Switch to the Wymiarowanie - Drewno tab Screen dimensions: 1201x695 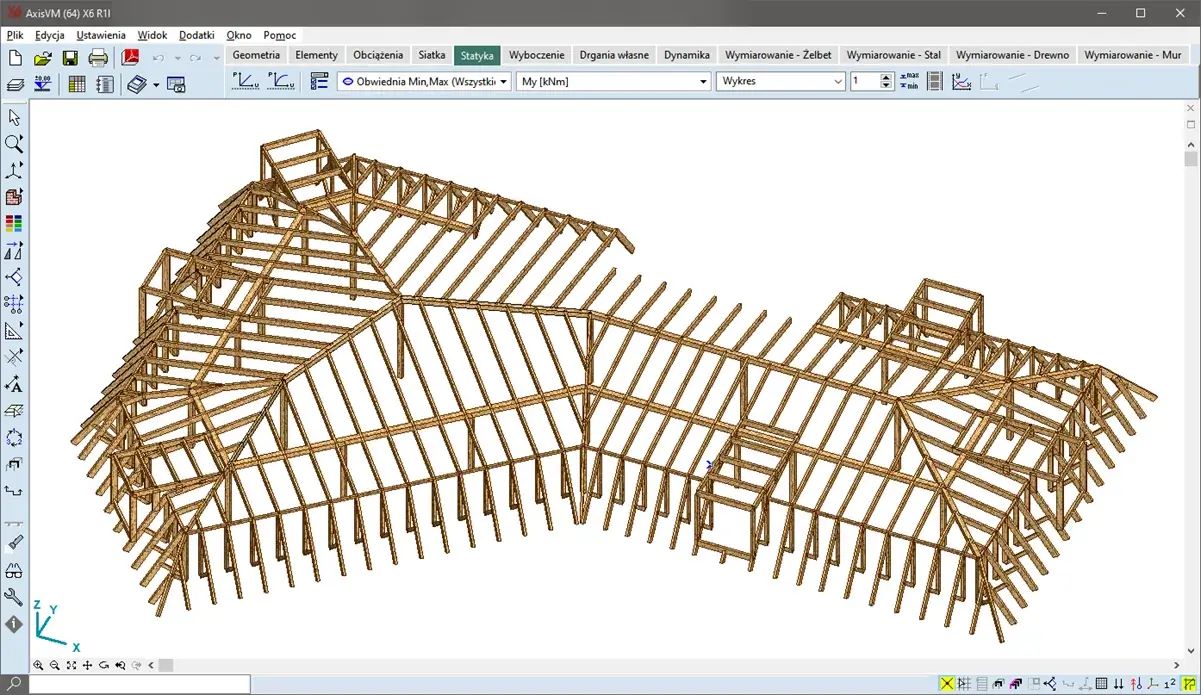[1012, 55]
